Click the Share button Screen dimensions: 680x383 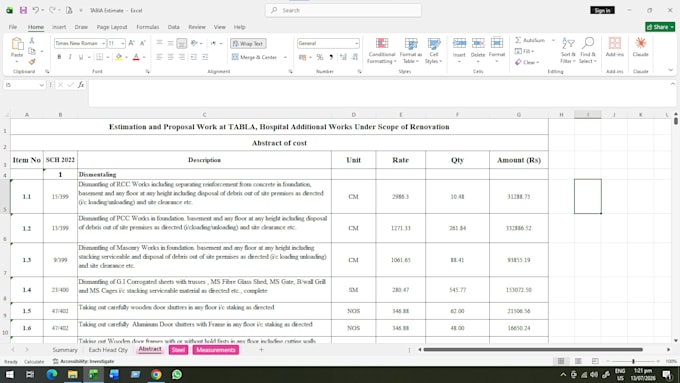click(x=660, y=27)
